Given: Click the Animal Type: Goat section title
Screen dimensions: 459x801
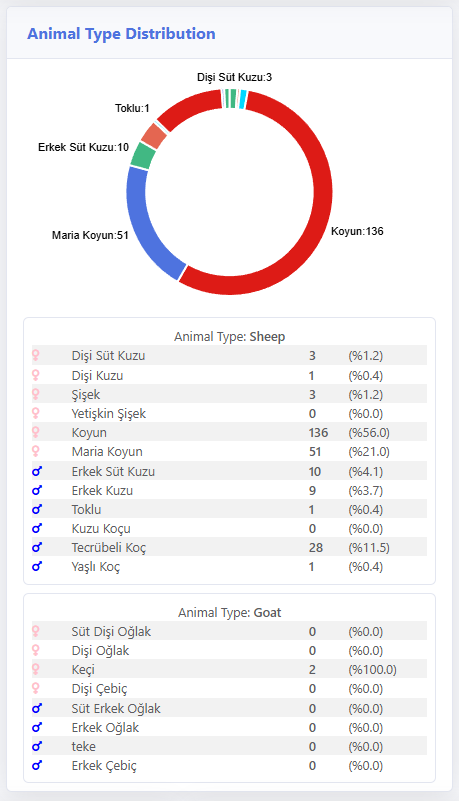Looking at the screenshot, I should pyautogui.click(x=229, y=612).
